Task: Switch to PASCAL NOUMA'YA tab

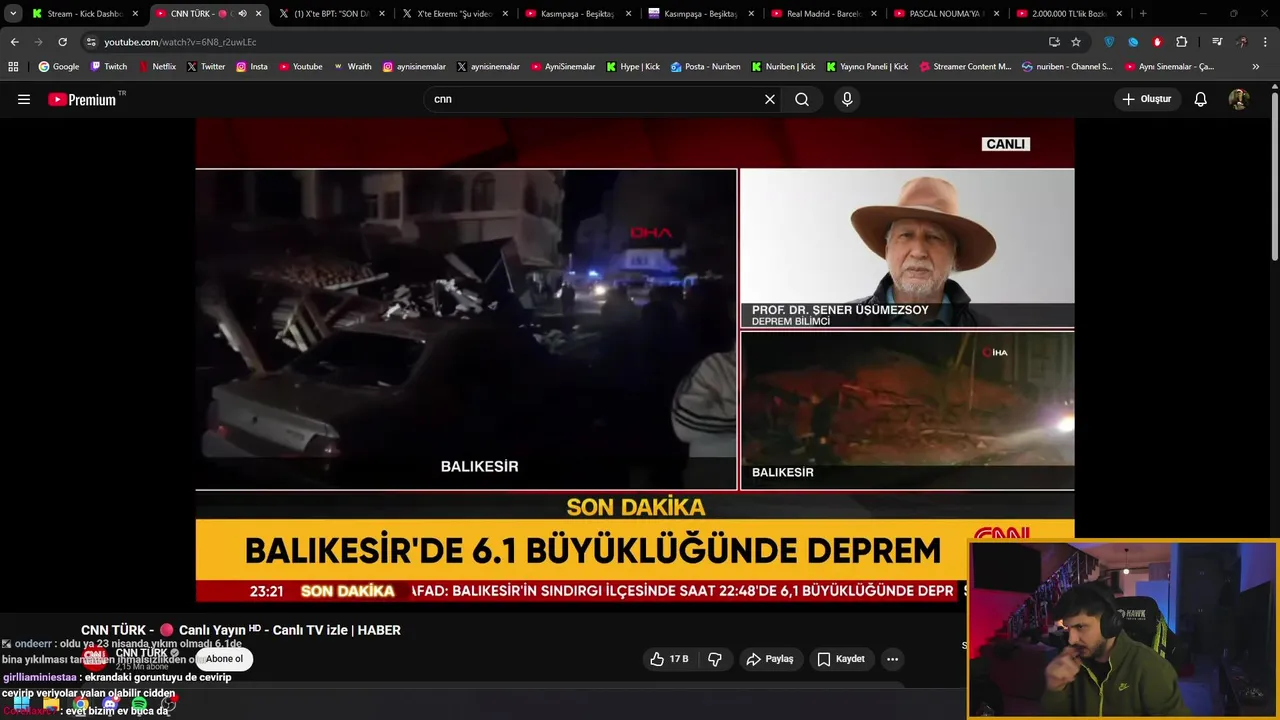Action: click(946, 14)
